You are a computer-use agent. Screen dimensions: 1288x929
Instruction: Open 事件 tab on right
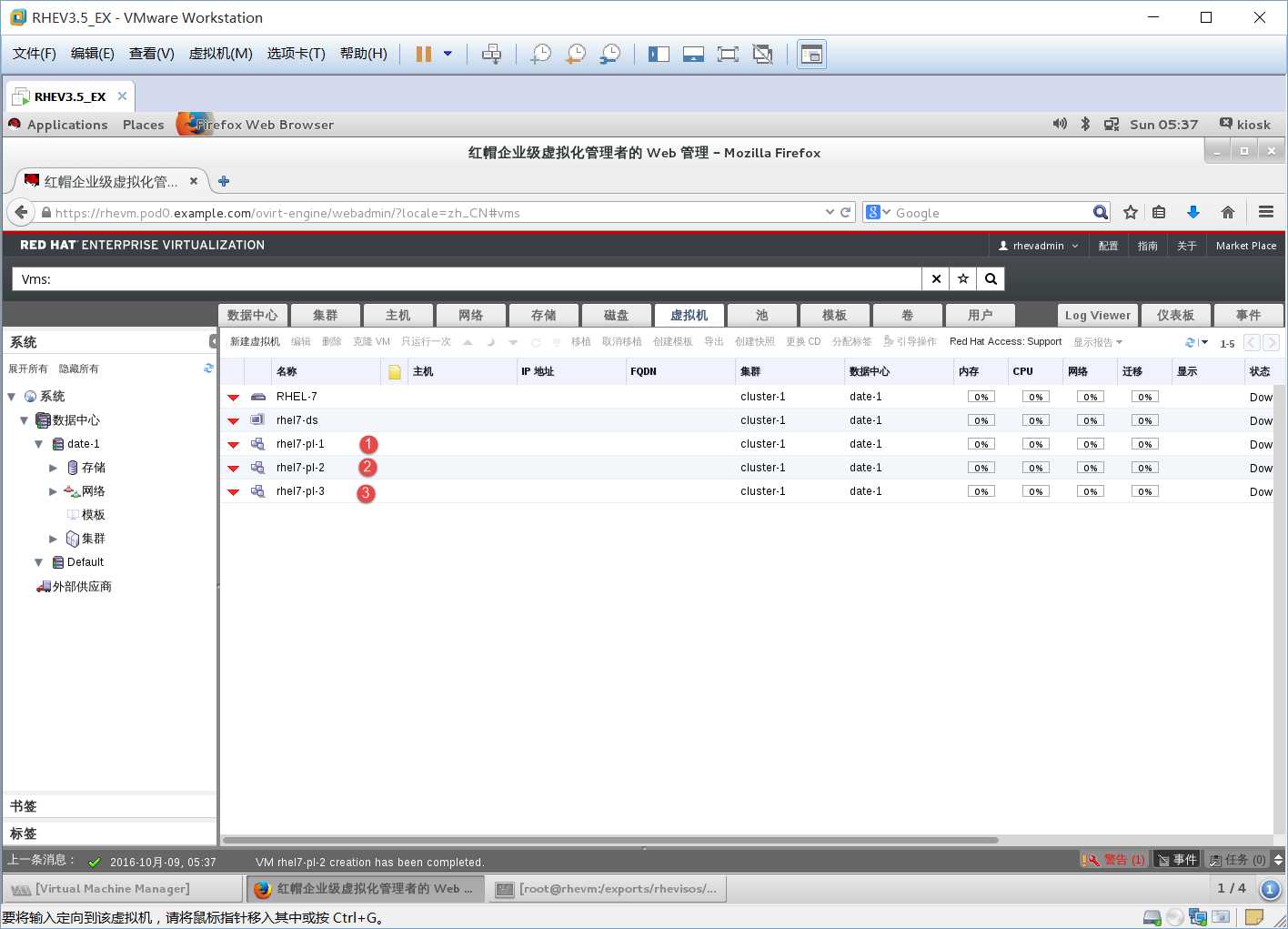(1248, 315)
